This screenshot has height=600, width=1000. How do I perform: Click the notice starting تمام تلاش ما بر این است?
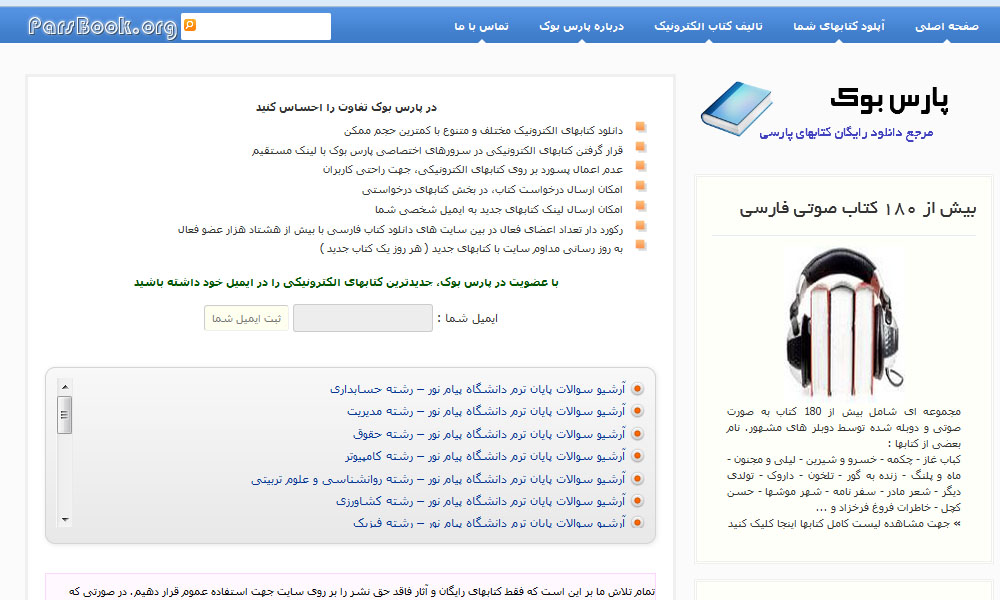pos(362,591)
